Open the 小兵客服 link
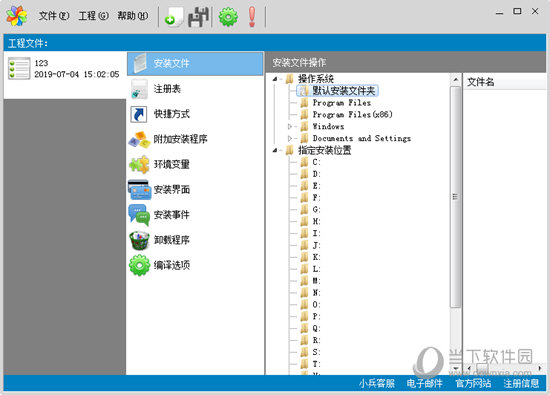Screen dimensions: 550x395 (376, 383)
